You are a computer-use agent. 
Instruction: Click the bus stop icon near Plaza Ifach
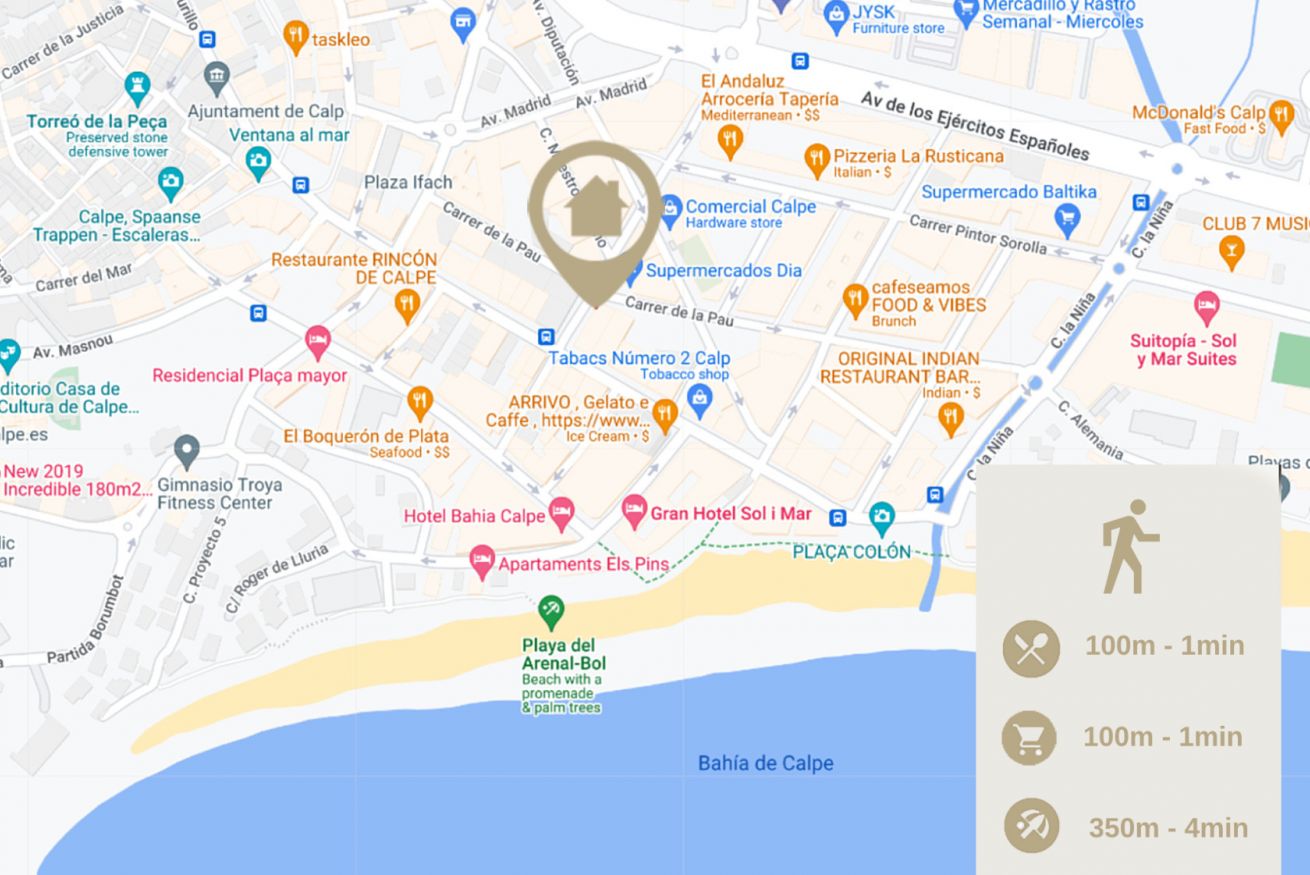tap(300, 185)
